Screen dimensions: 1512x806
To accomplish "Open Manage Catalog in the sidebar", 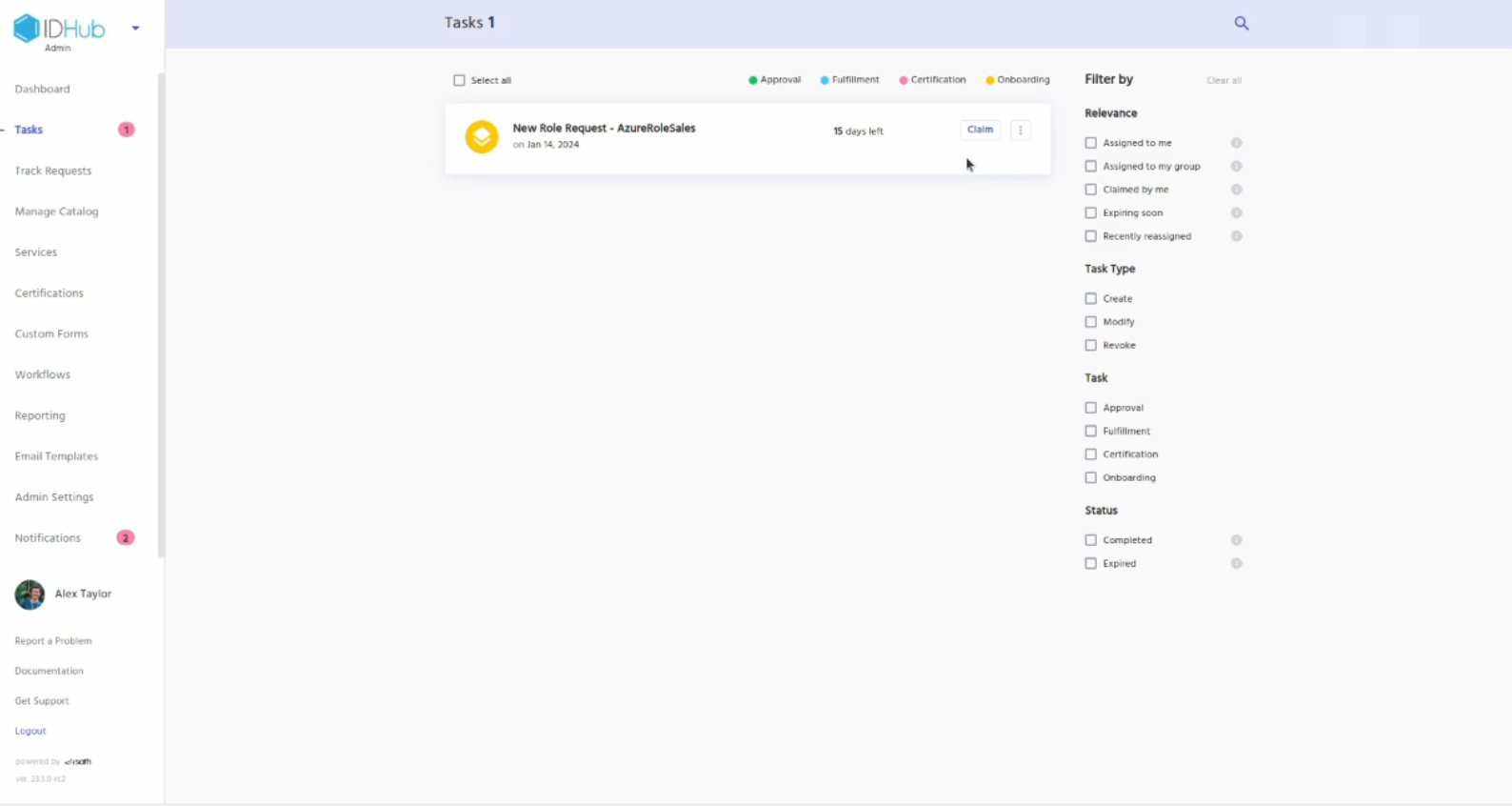I will 56,212.
